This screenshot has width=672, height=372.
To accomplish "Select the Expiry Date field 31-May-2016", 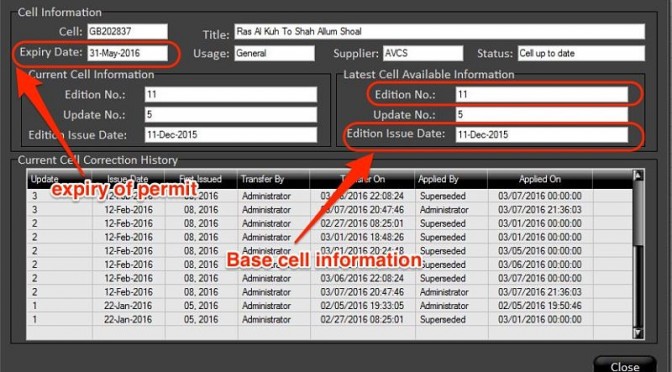I will tap(127, 53).
